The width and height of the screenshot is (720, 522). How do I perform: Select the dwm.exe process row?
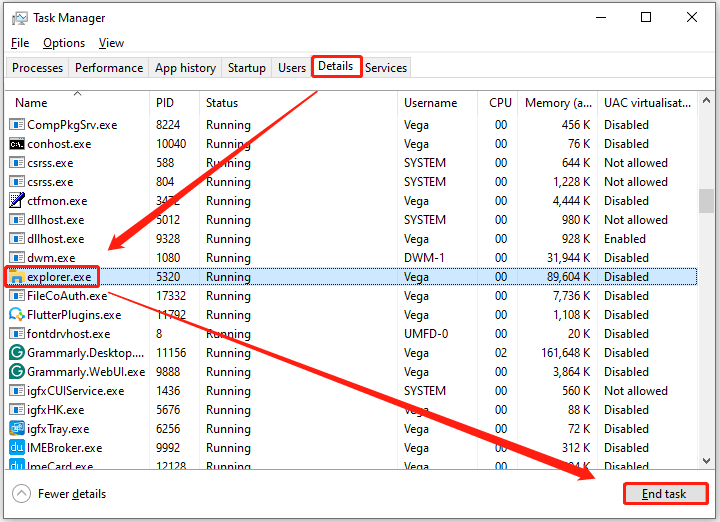(x=351, y=258)
